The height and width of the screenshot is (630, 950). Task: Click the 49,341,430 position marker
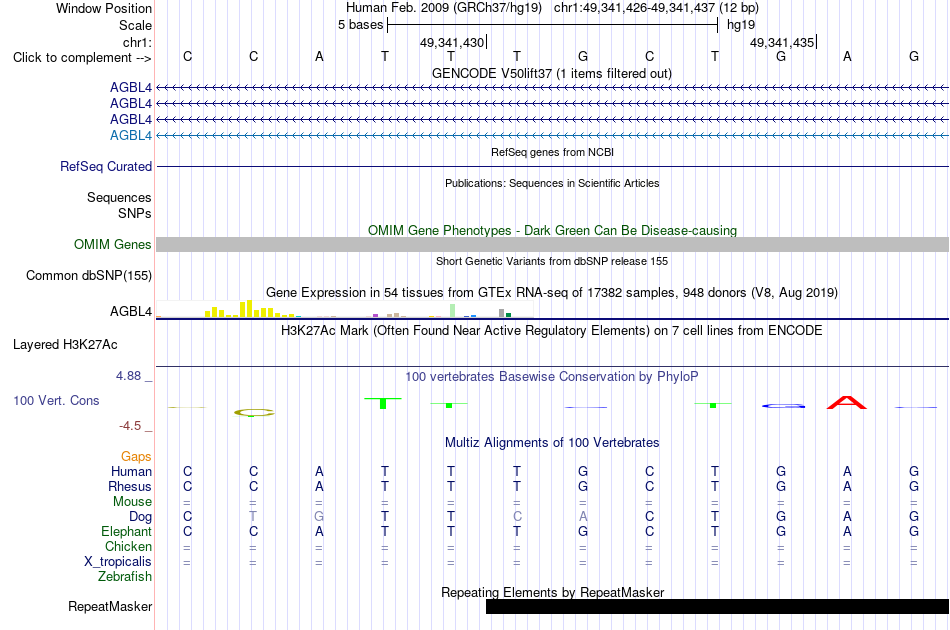(x=453, y=42)
